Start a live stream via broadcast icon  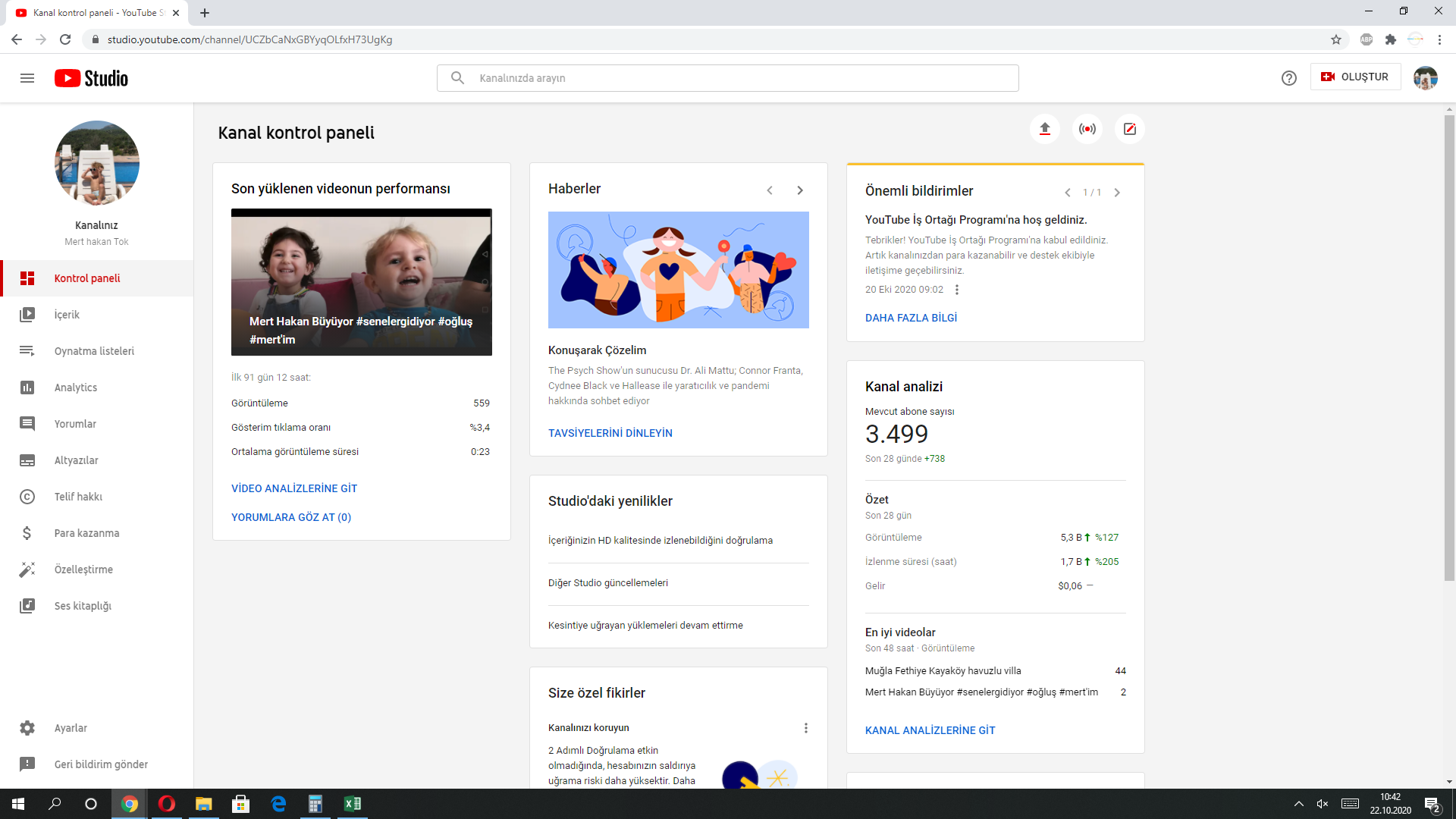click(1087, 129)
